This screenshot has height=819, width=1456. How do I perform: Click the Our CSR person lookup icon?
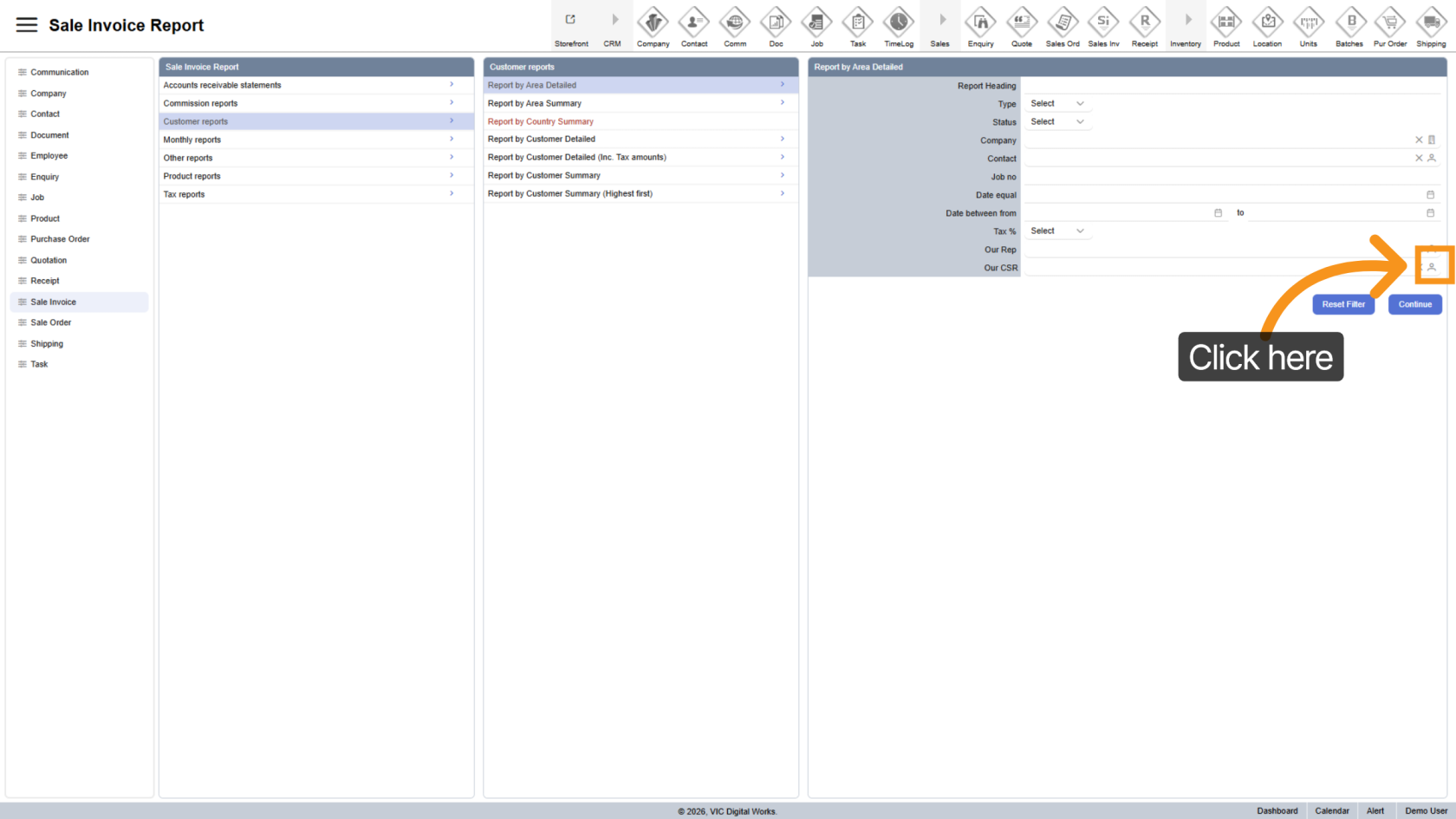(x=1432, y=267)
